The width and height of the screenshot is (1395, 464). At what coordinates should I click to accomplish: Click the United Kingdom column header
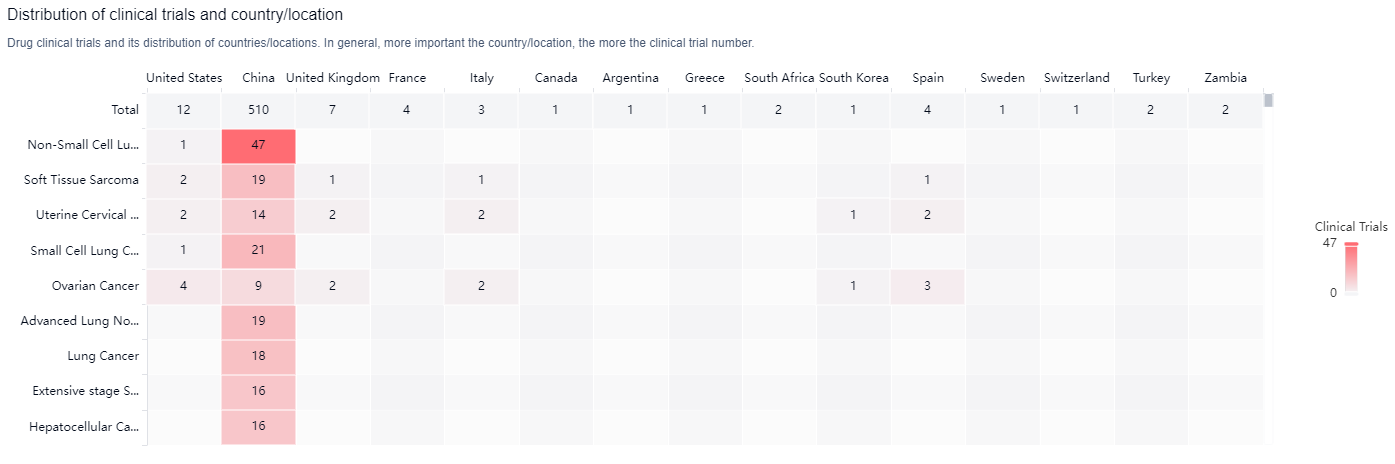(332, 78)
